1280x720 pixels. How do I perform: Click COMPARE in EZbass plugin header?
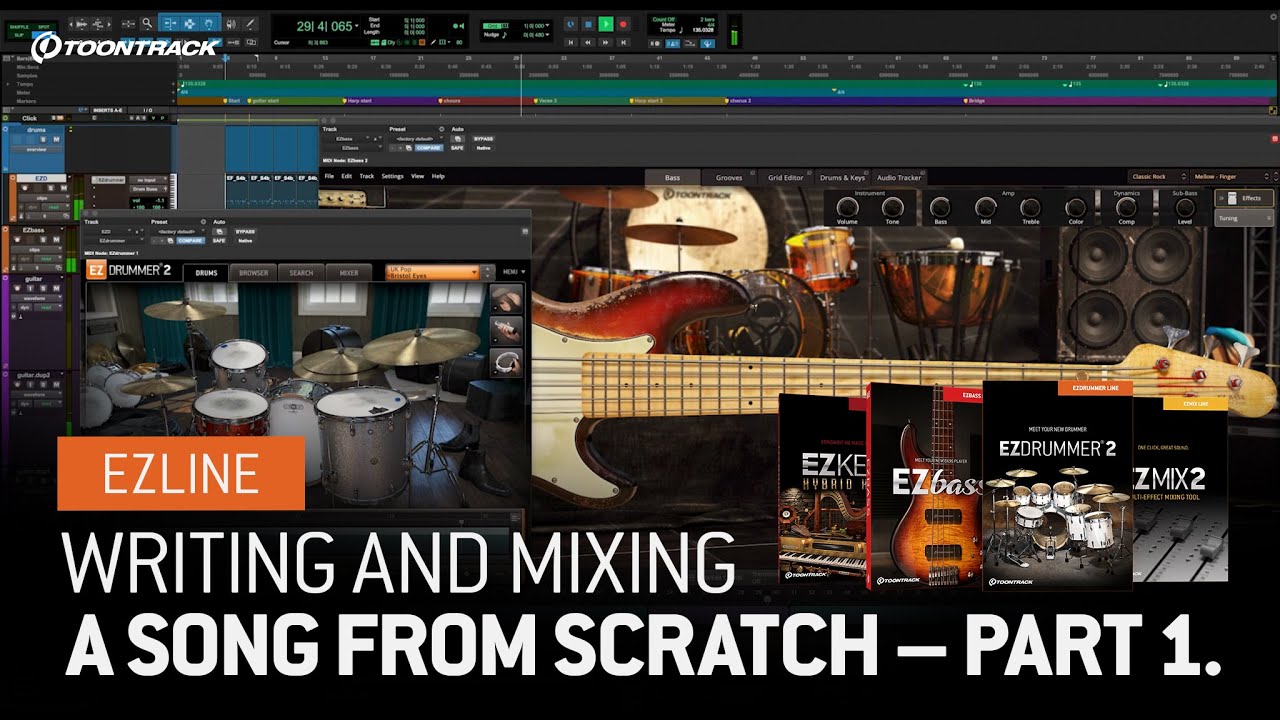pyautogui.click(x=429, y=148)
